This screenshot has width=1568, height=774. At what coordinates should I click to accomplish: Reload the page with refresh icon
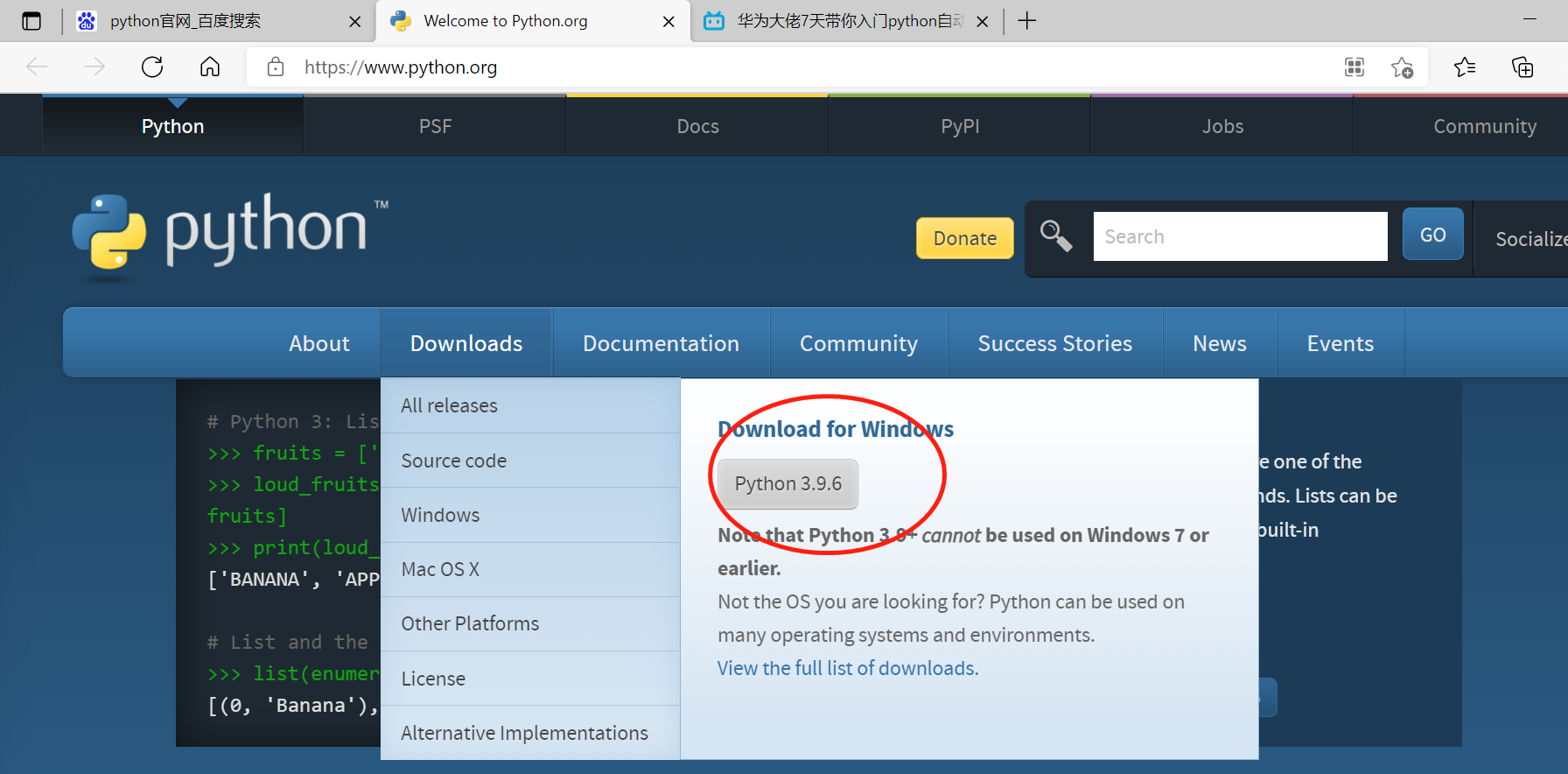[x=152, y=67]
